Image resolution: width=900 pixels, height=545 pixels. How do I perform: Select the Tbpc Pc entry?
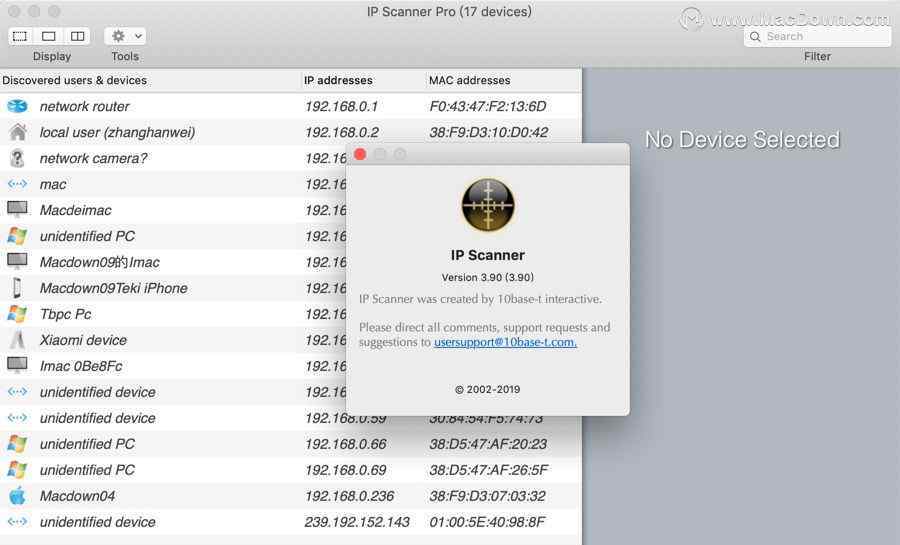pos(65,314)
